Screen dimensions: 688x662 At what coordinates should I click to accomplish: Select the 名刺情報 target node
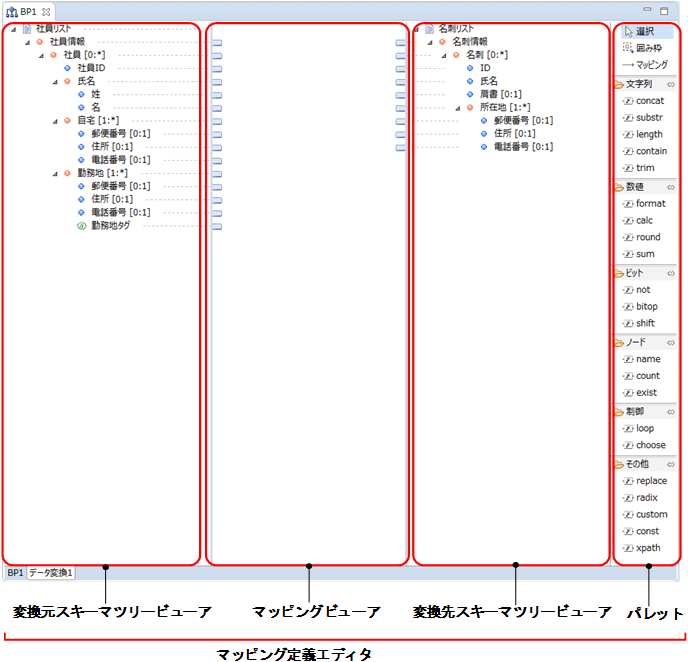470,42
